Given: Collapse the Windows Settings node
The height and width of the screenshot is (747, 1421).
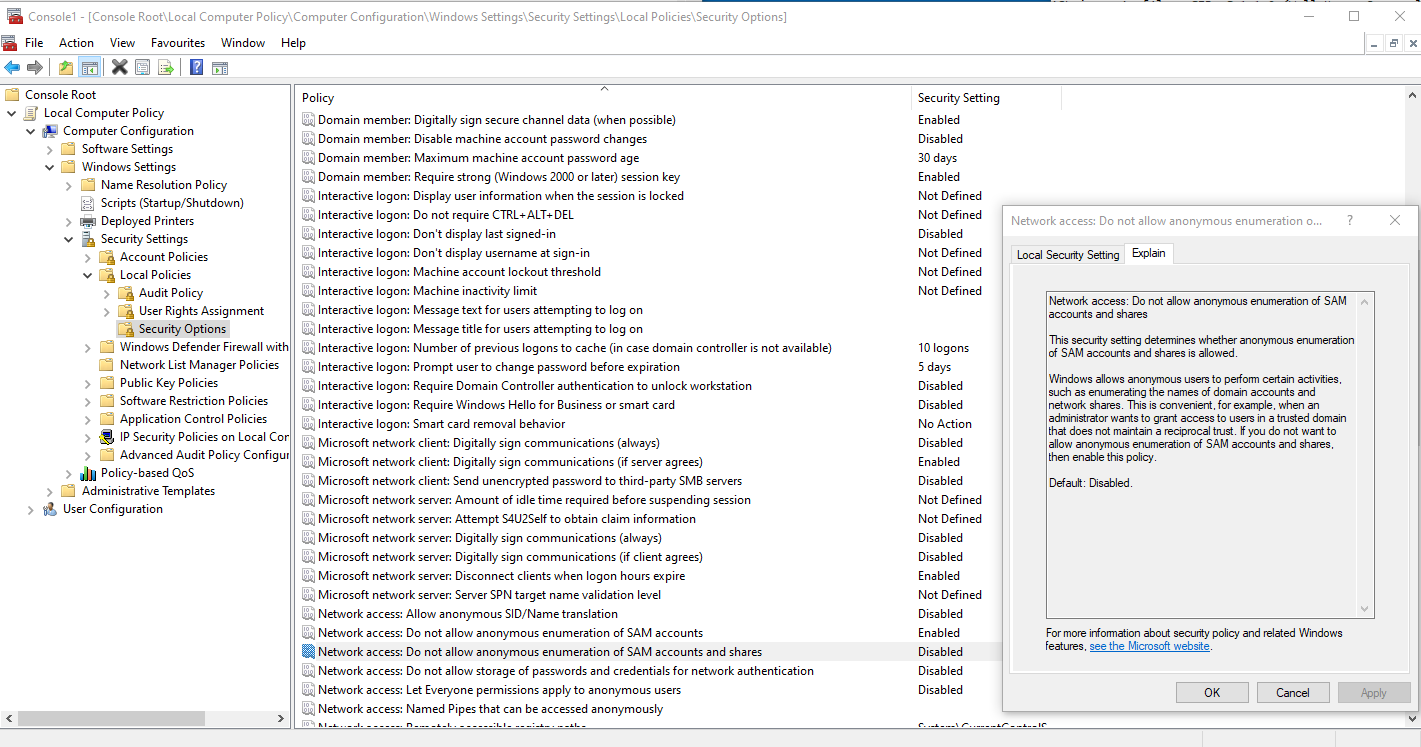Looking at the screenshot, I should [50, 167].
